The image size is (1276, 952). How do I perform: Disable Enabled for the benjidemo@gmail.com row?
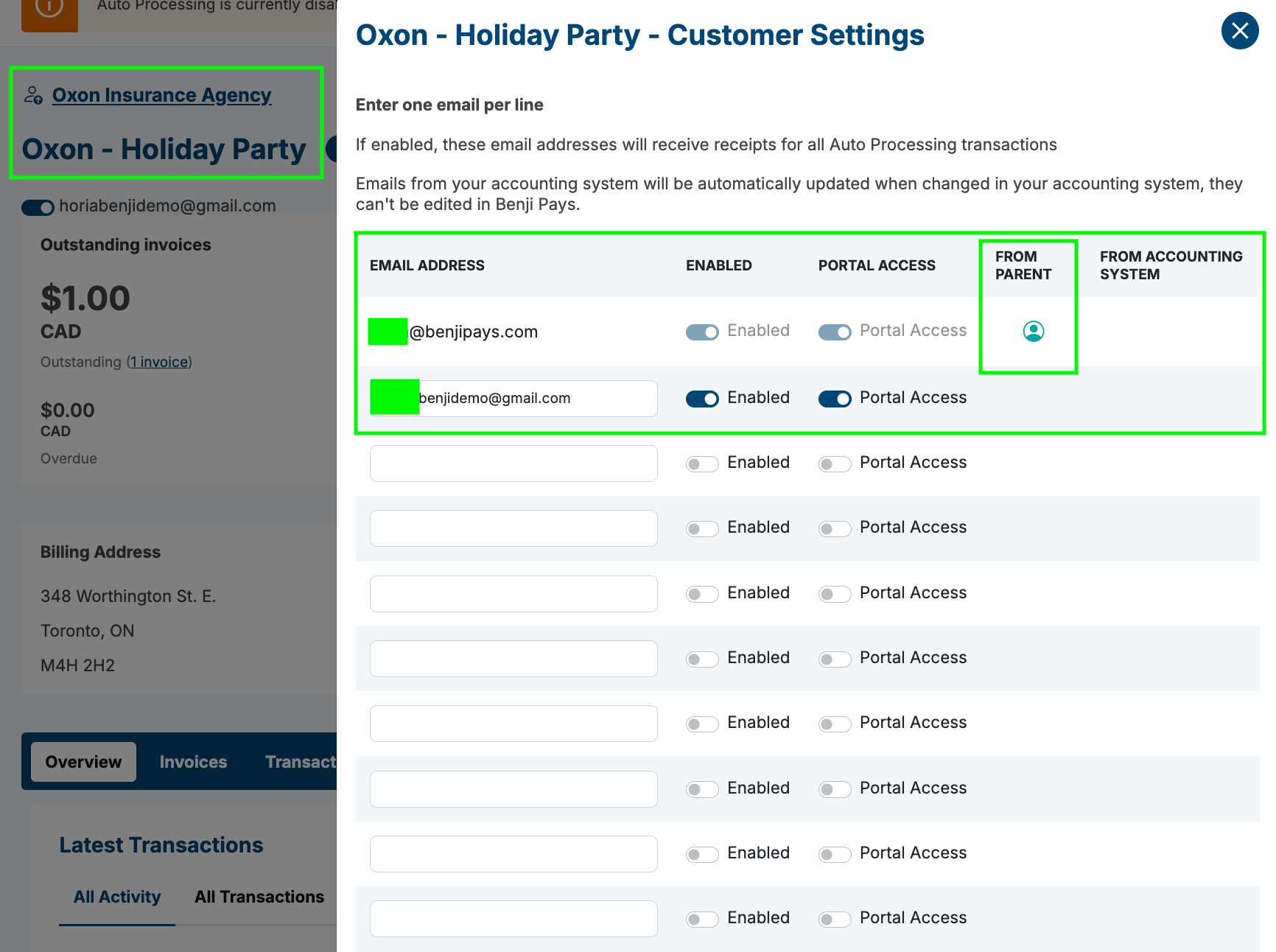point(701,399)
